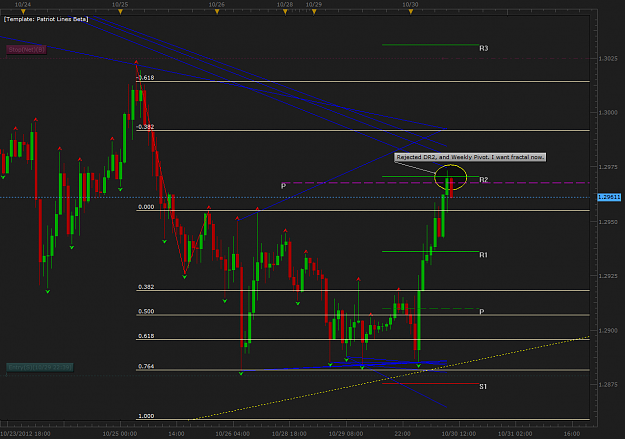
Task: Click the 1.2900 price axis label
Action: (608, 331)
